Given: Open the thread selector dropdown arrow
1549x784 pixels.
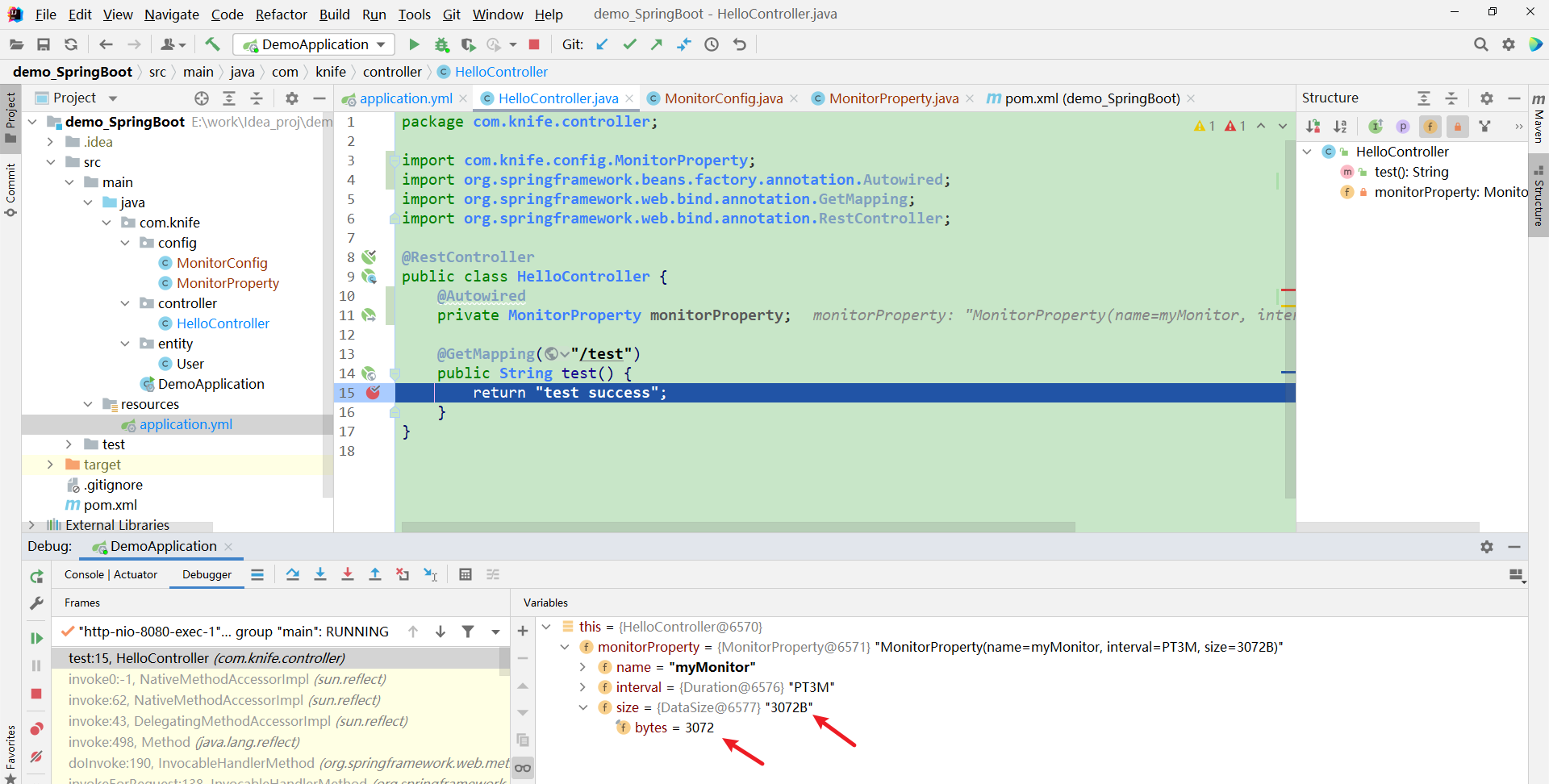Looking at the screenshot, I should (x=495, y=632).
